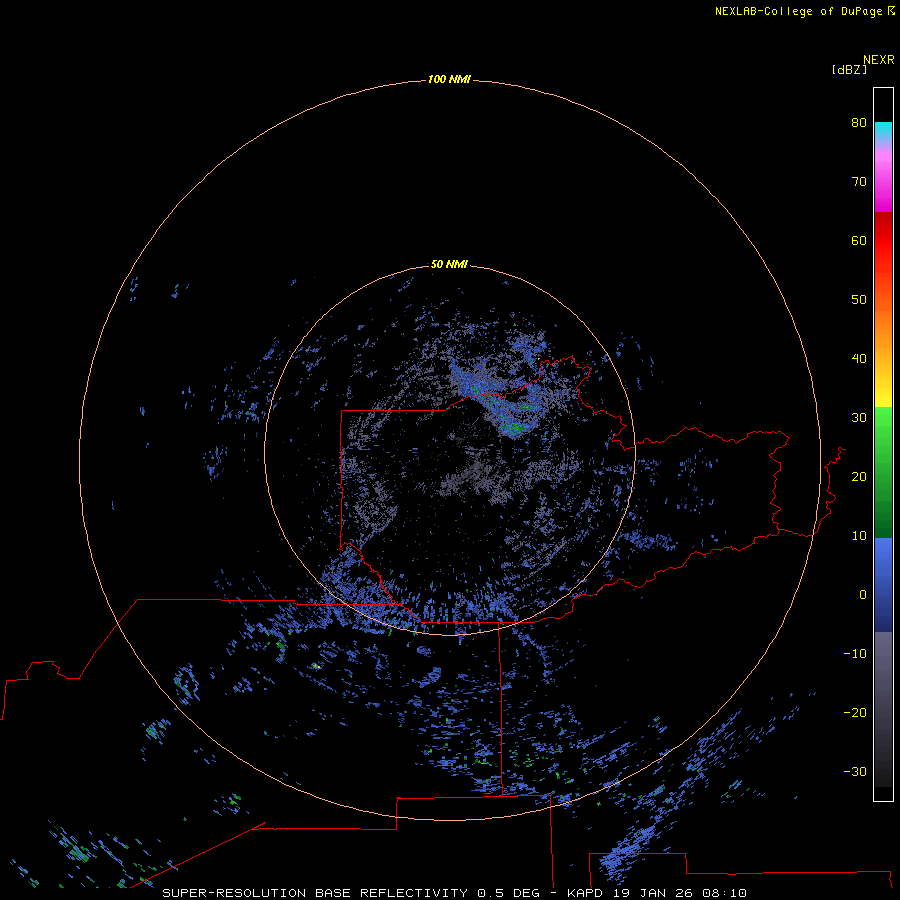
Task: Click the -30 dBZ scale value
Action: coord(855,771)
